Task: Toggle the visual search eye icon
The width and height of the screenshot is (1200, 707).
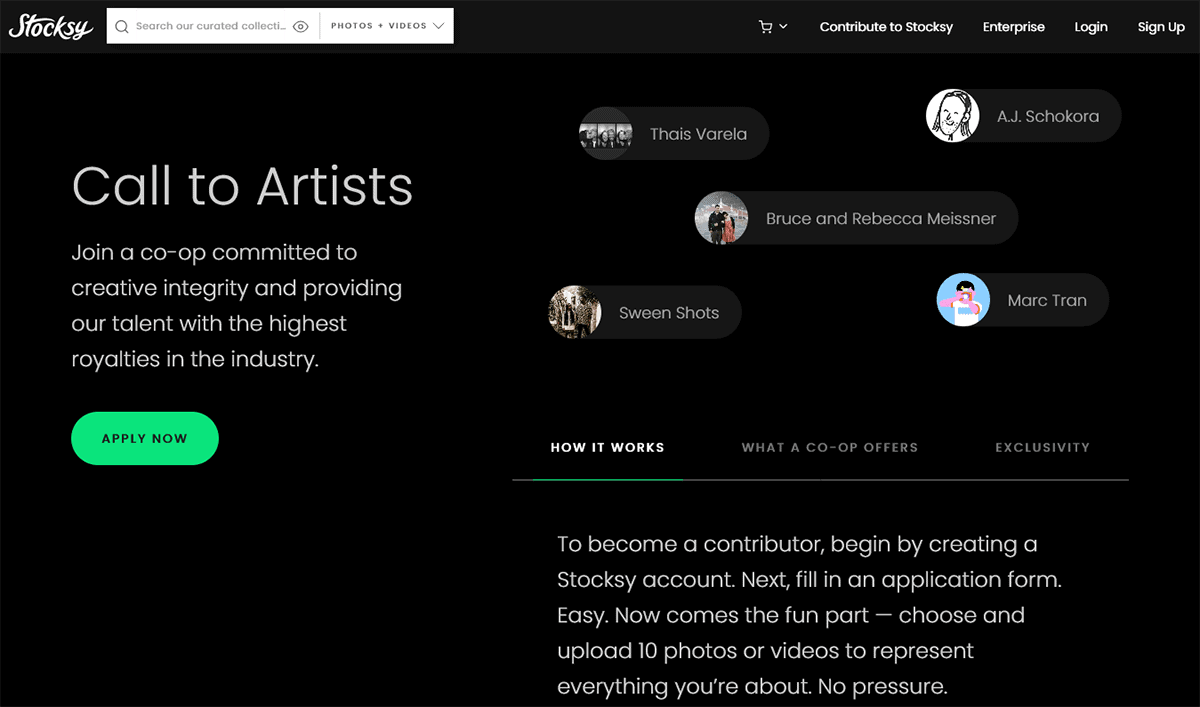Action: coord(300,26)
